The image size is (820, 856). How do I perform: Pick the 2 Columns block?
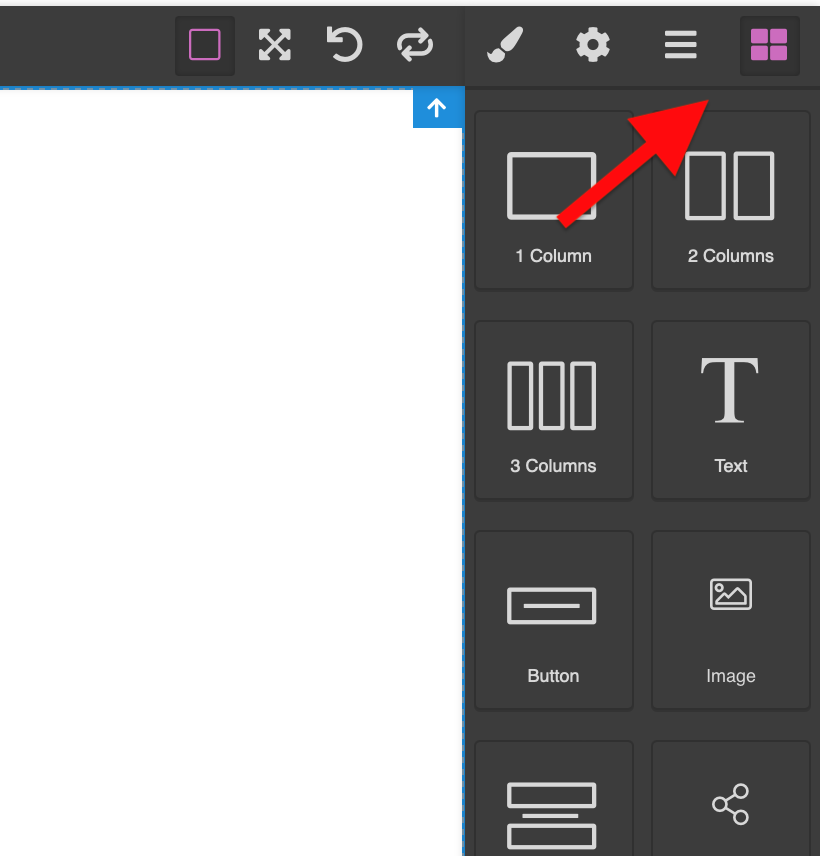pos(730,200)
